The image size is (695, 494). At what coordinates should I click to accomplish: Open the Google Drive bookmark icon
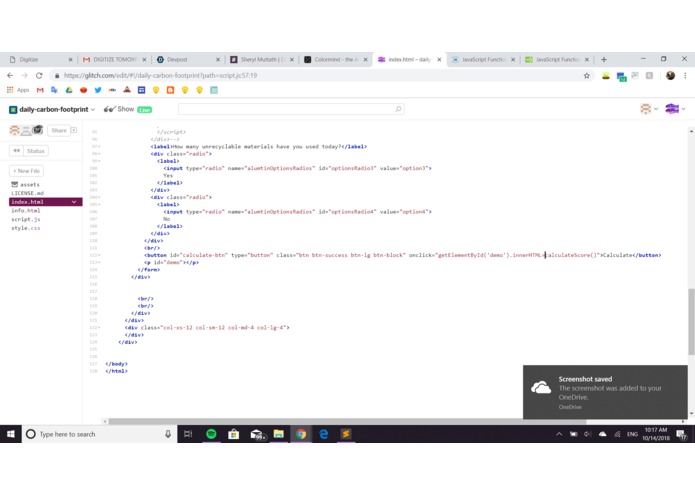pos(69,90)
